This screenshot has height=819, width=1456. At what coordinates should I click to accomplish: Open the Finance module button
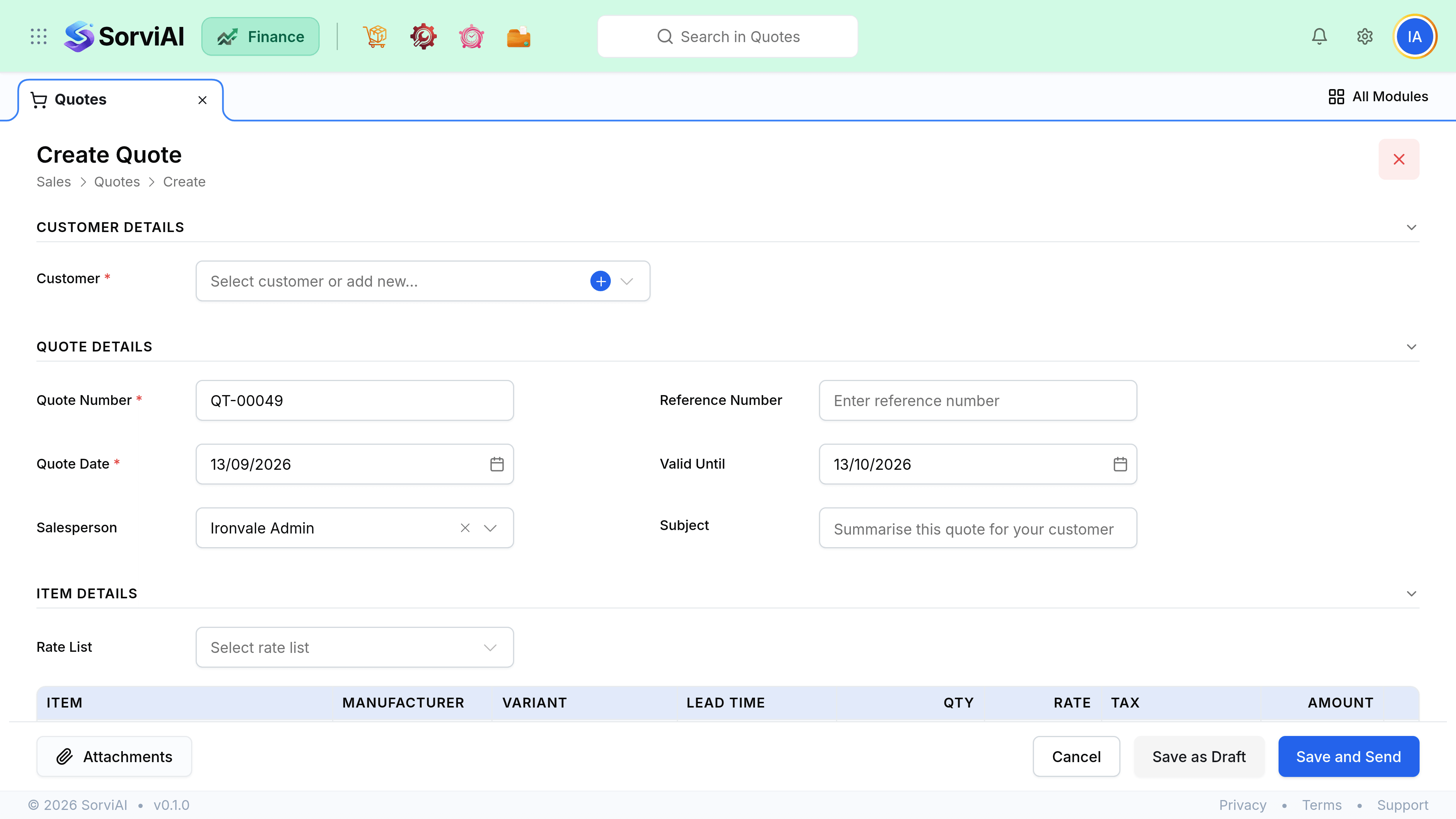click(x=260, y=37)
